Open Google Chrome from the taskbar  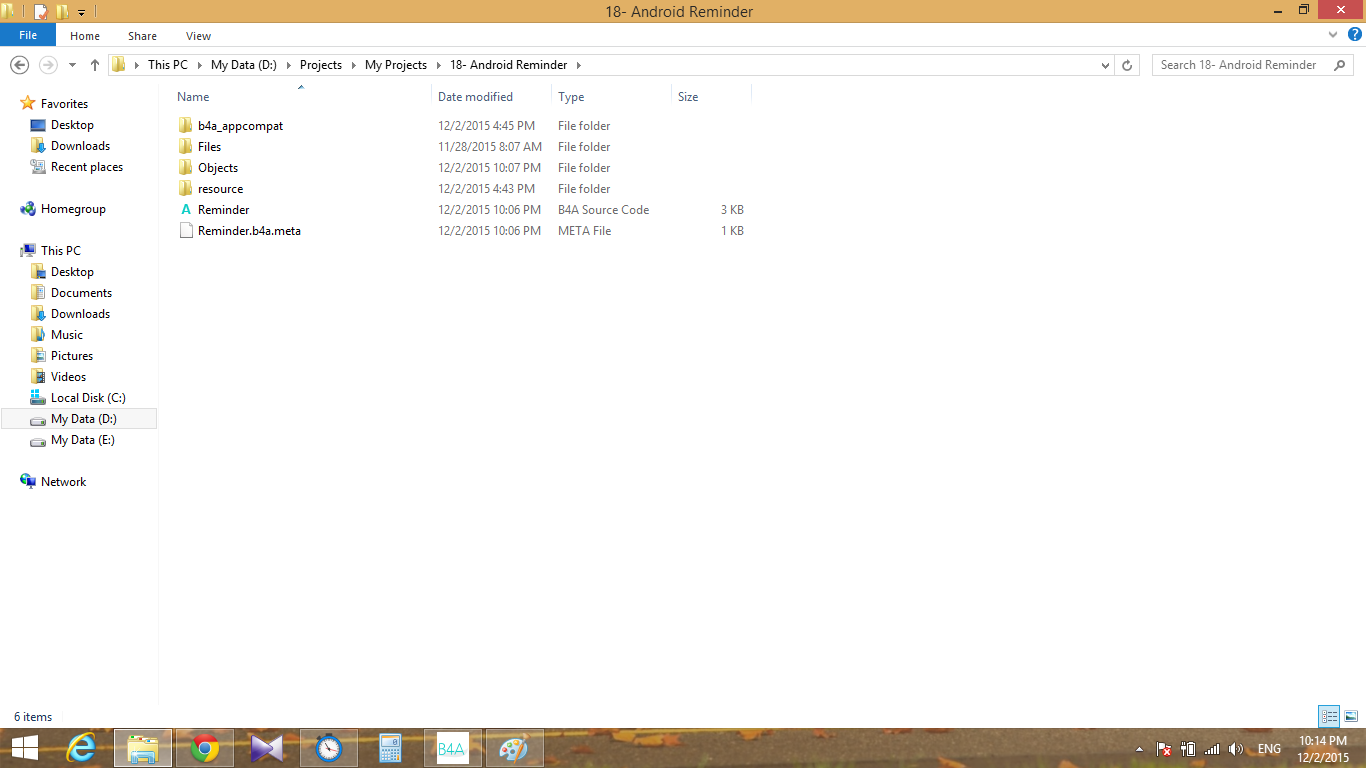point(205,748)
